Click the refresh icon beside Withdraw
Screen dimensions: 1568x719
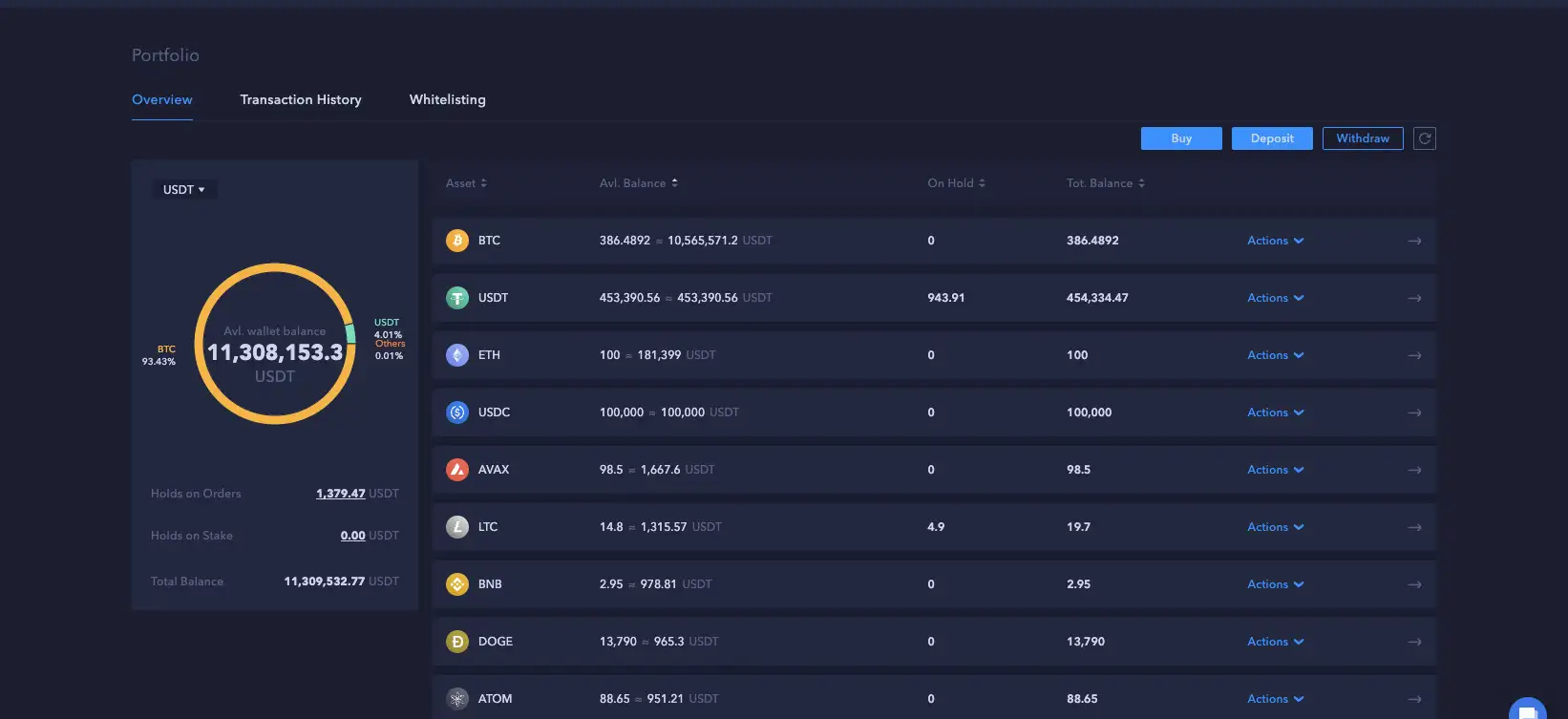pyautogui.click(x=1424, y=138)
